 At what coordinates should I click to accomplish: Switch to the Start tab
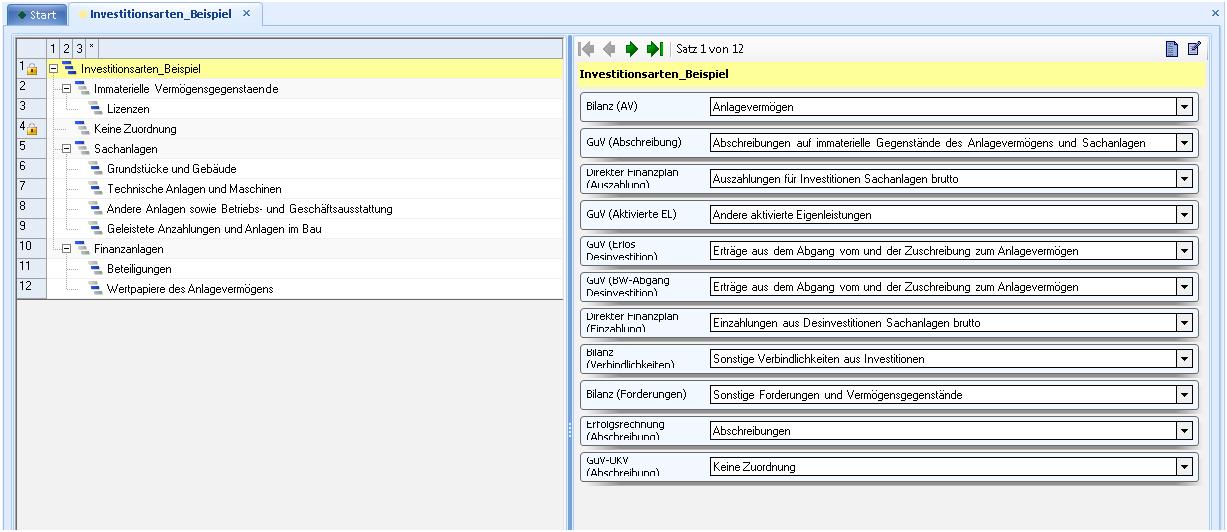pos(36,14)
